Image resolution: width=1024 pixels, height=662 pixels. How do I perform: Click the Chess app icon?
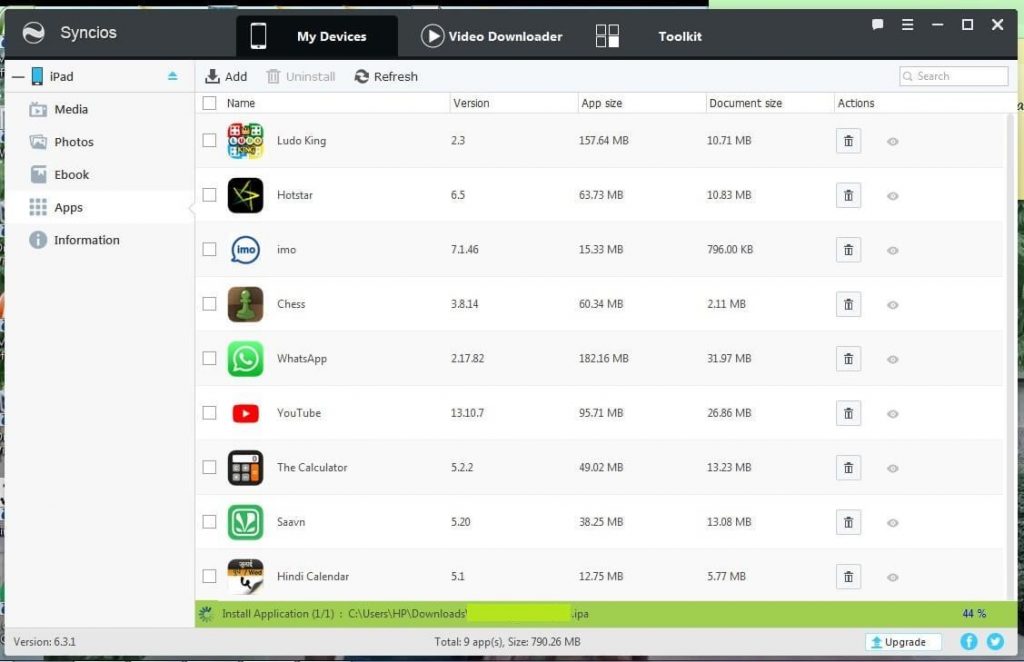(x=245, y=304)
